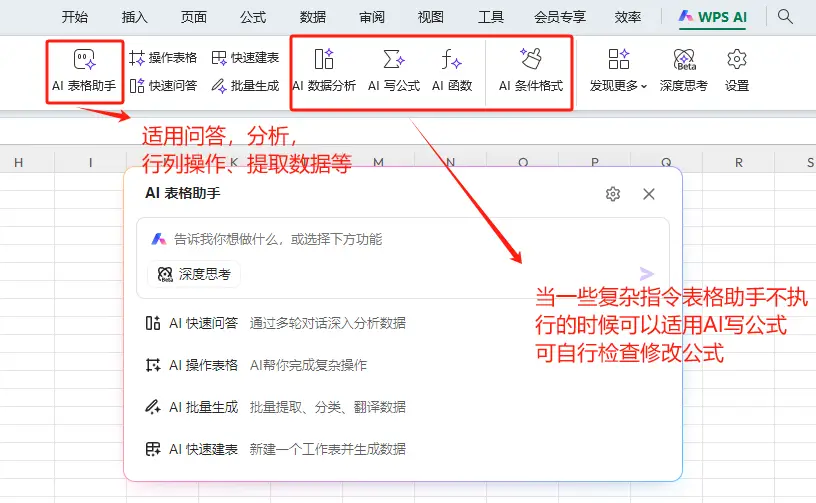816x503 pixels.
Task: Launch the 批量生成 ribbon tool
Action: (x=246, y=85)
